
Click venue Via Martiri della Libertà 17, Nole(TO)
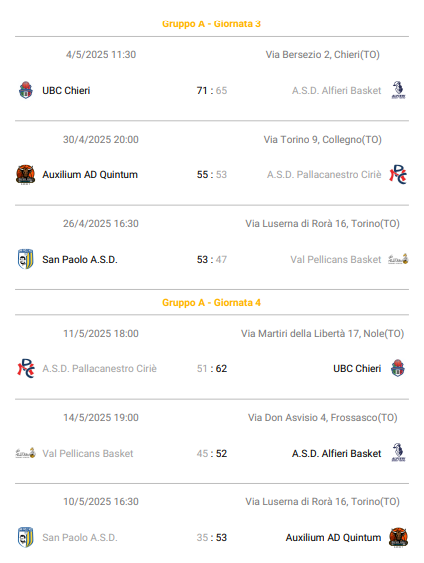(322, 334)
